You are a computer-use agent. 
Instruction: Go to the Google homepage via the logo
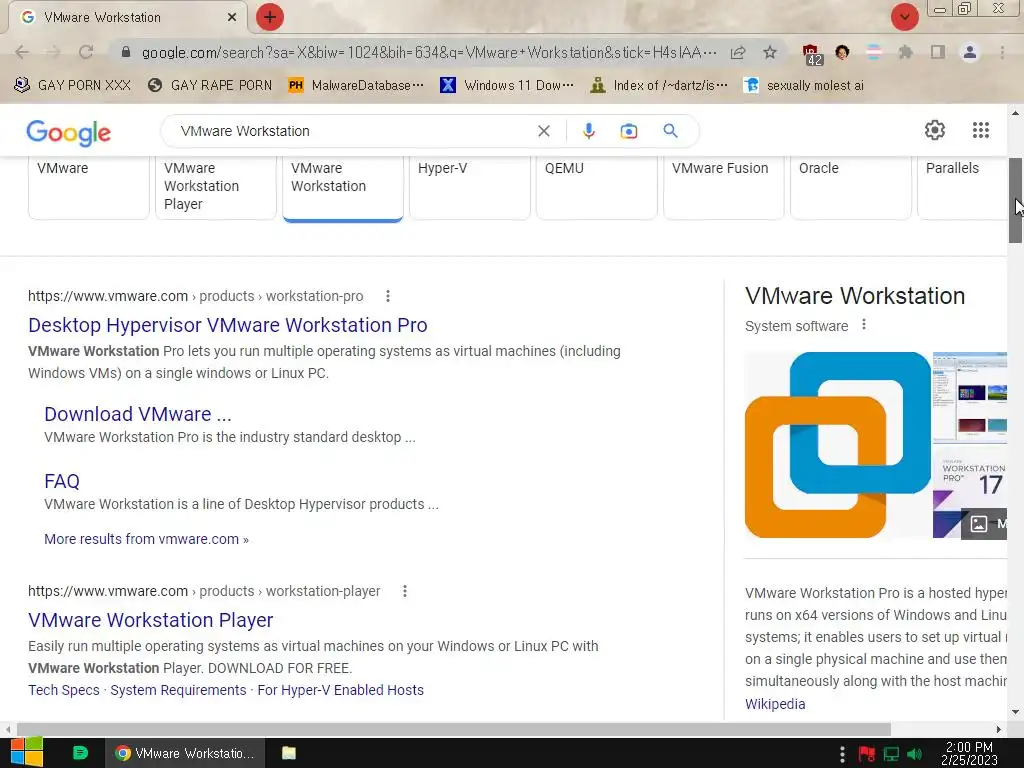click(x=69, y=133)
